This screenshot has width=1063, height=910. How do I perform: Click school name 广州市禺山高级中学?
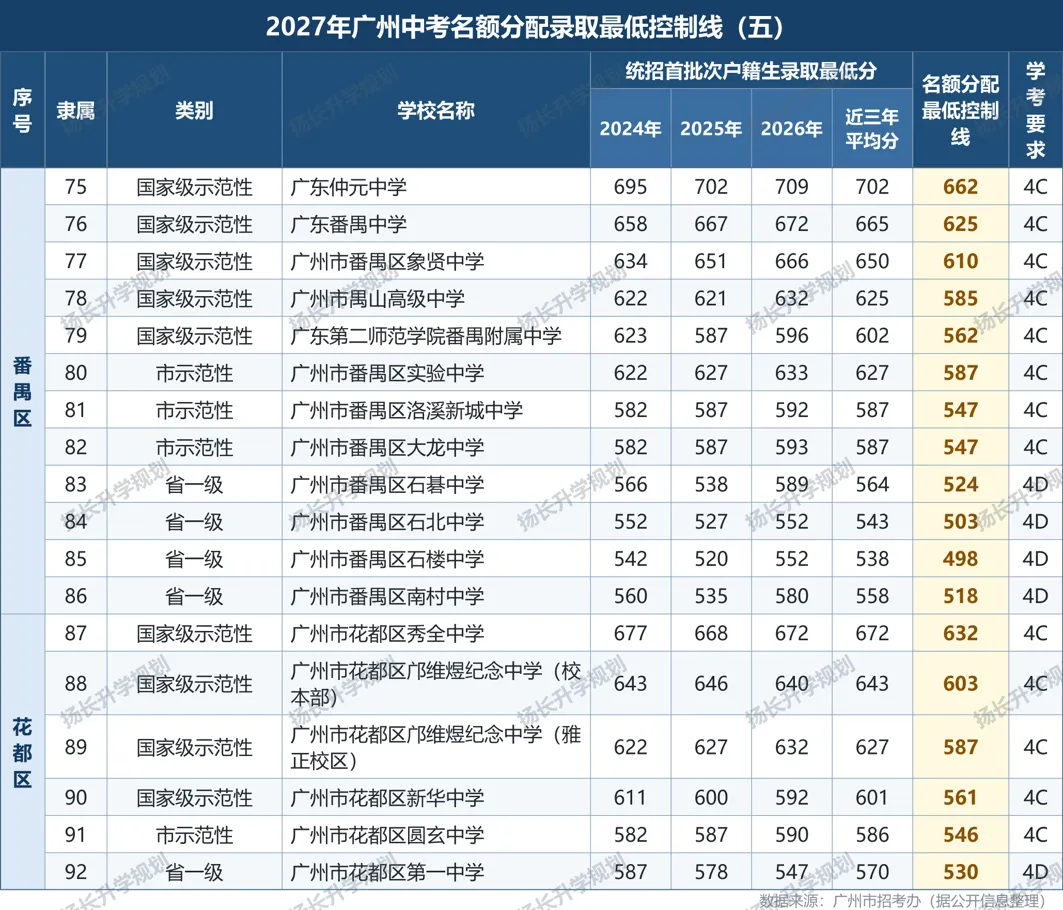(x=378, y=299)
